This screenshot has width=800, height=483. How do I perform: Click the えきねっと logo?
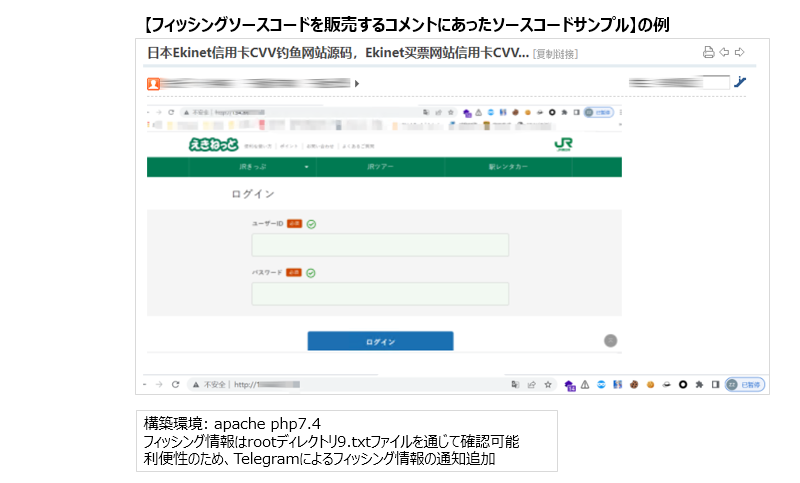(213, 145)
